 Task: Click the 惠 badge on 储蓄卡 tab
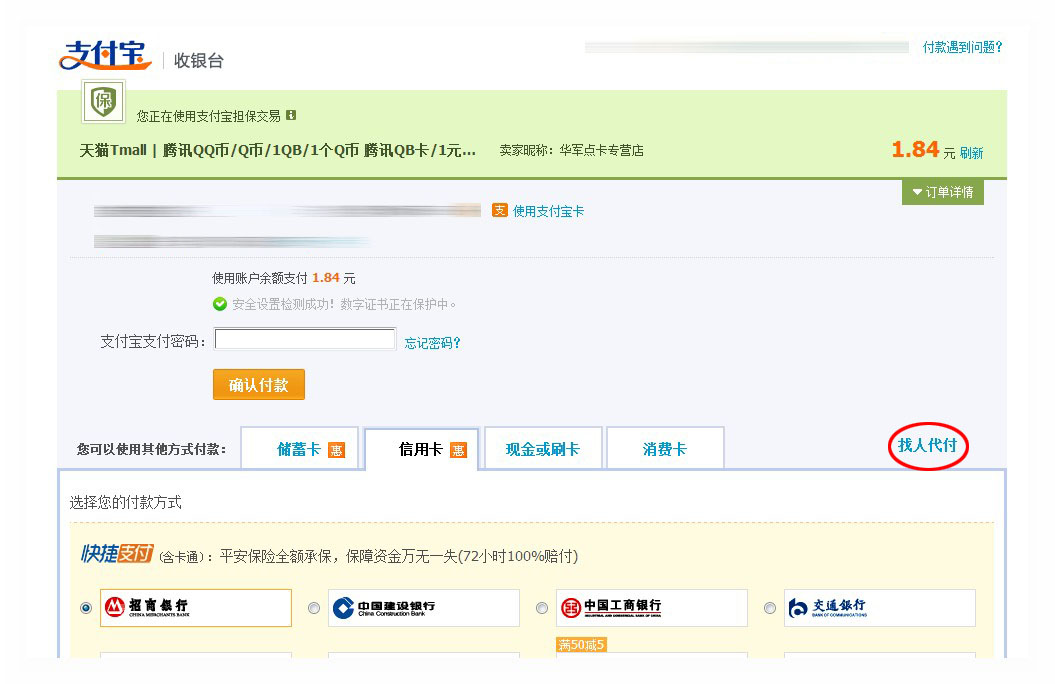[x=336, y=450]
